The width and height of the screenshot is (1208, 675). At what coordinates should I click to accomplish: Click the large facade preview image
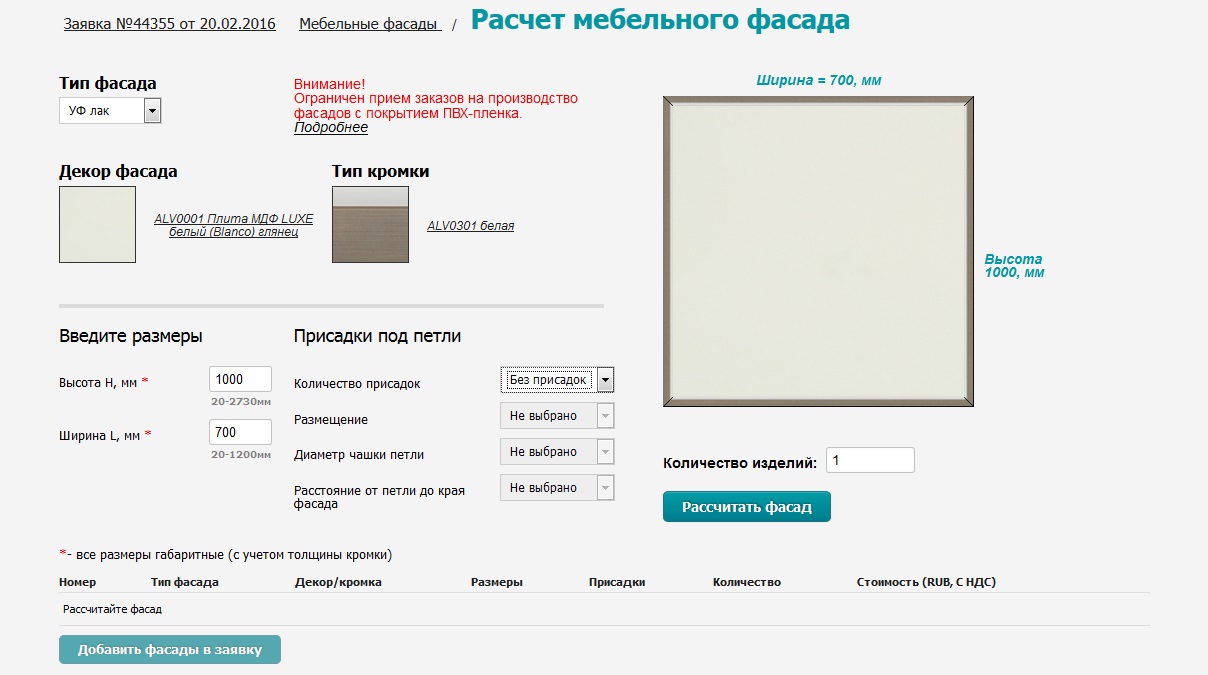818,252
